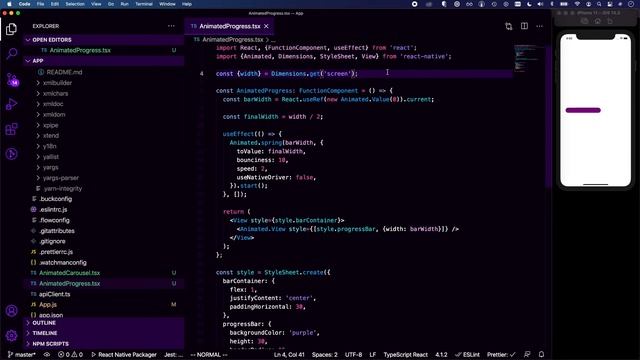The image size is (640, 360).
Task: Open README.md in the explorer
Action: (64, 72)
